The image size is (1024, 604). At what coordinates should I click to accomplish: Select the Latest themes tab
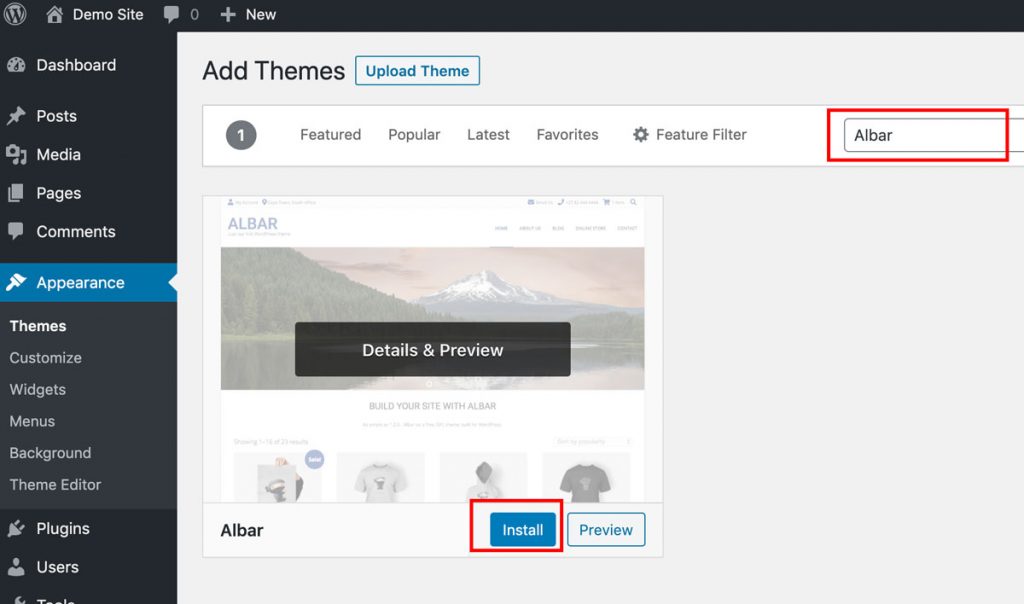pos(488,135)
